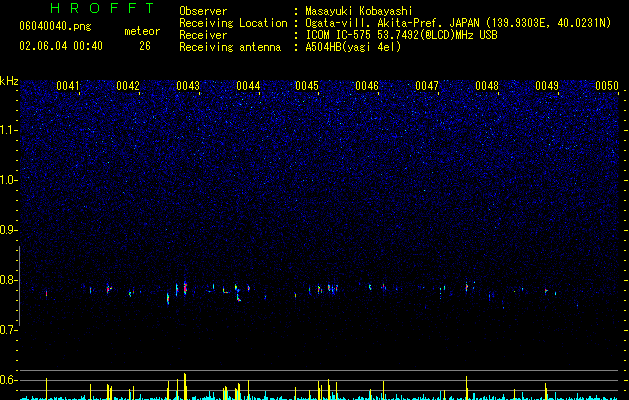Click the kHz axis unit label
Image resolution: width=629 pixels, height=400 pixels.
click(9, 81)
